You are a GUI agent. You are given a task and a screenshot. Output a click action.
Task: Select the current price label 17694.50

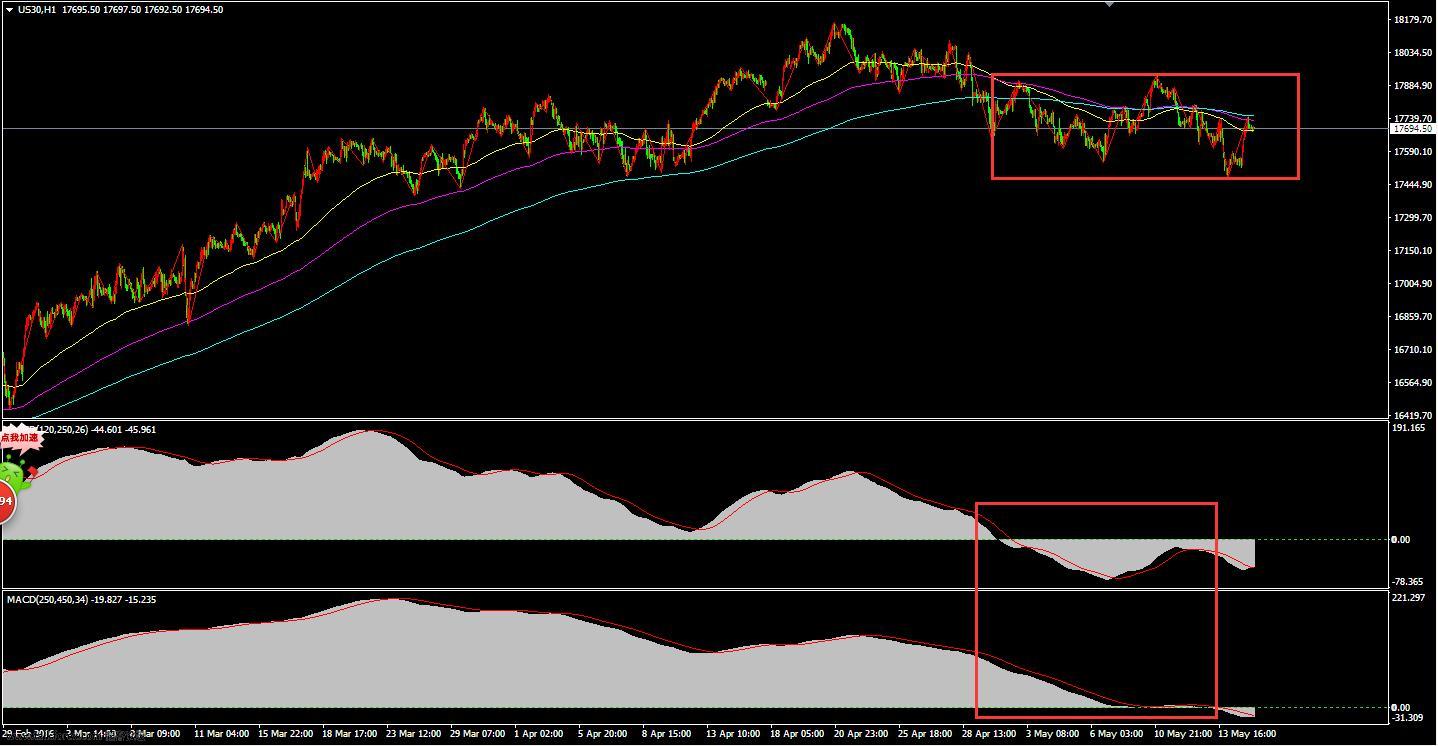(x=1412, y=129)
